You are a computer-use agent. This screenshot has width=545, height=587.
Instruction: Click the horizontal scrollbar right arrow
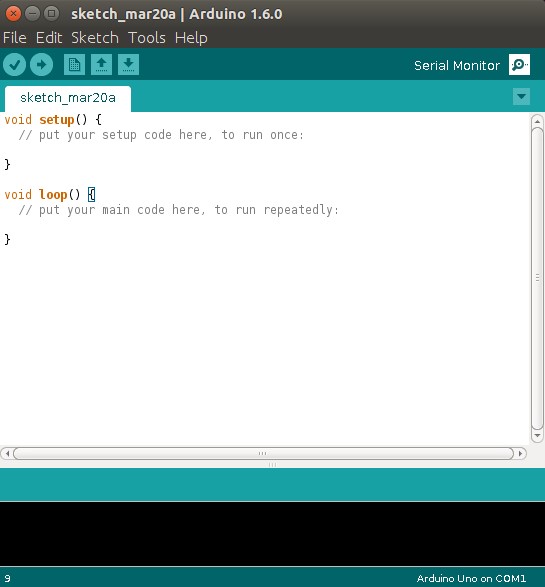520,454
